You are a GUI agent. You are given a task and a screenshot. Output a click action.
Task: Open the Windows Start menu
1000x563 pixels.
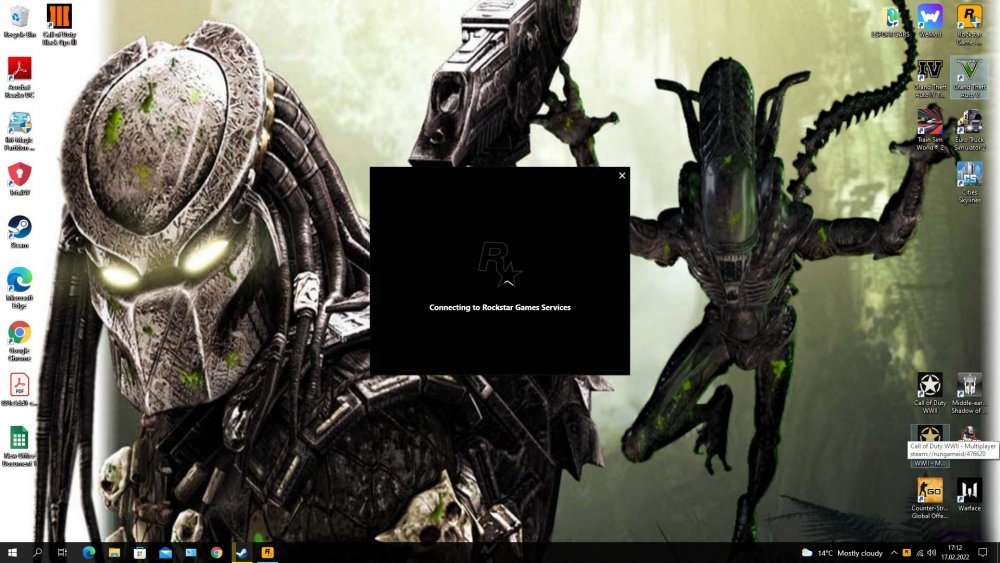pyautogui.click(x=11, y=553)
